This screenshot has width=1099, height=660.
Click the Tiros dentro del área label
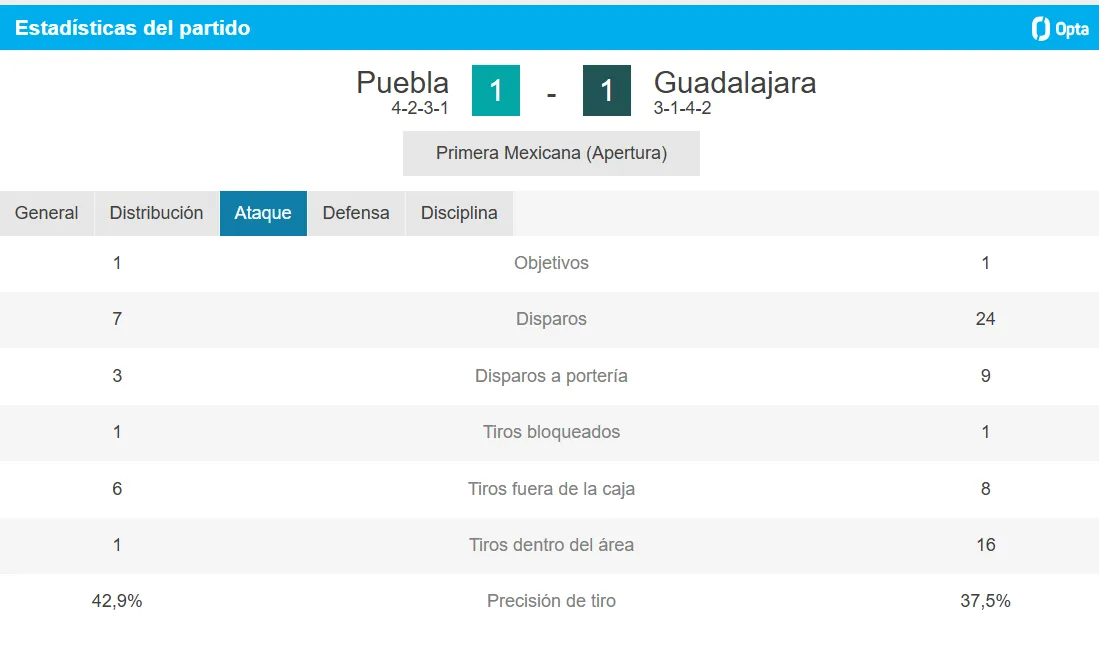pos(551,544)
